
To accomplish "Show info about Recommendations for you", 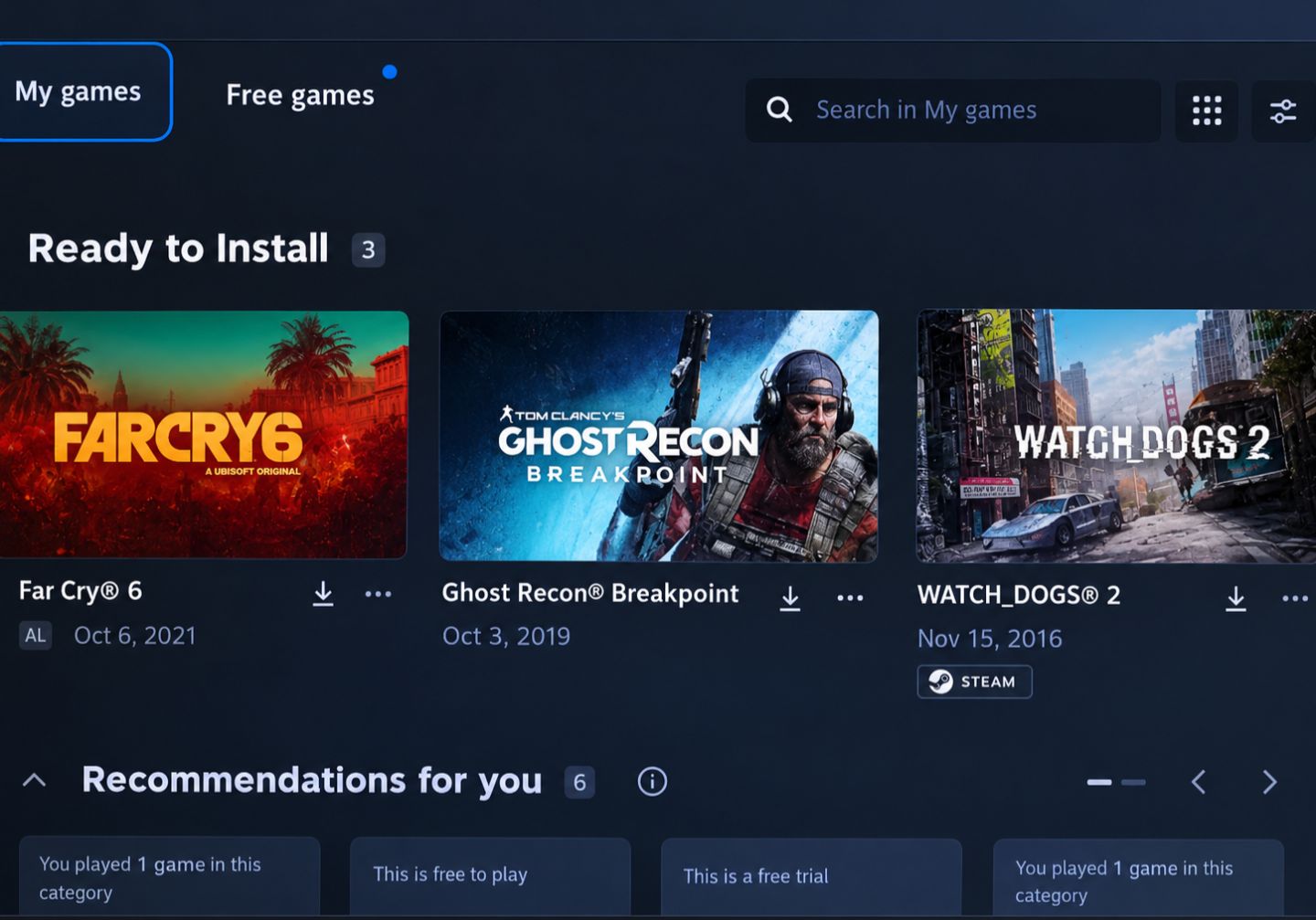I will [652, 782].
